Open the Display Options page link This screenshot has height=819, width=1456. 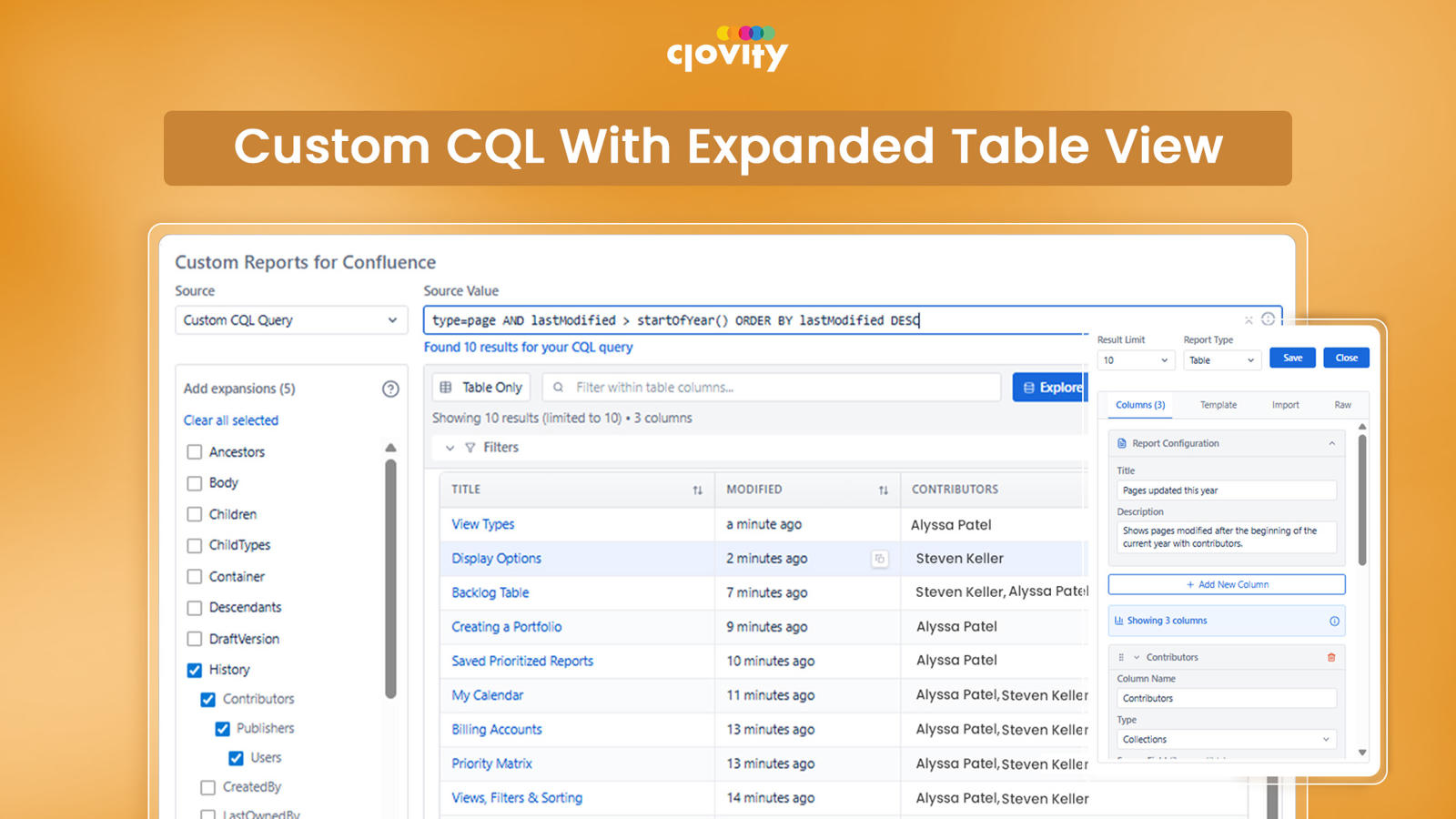[497, 559]
